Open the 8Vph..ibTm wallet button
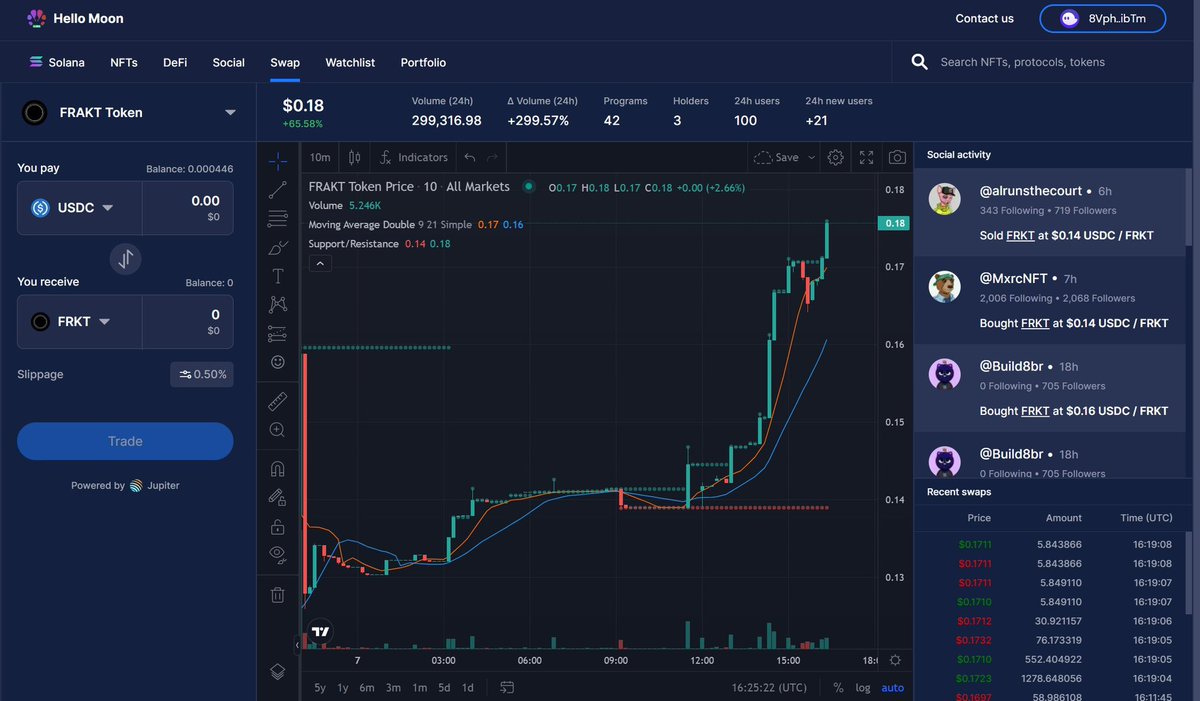 click(x=1103, y=18)
